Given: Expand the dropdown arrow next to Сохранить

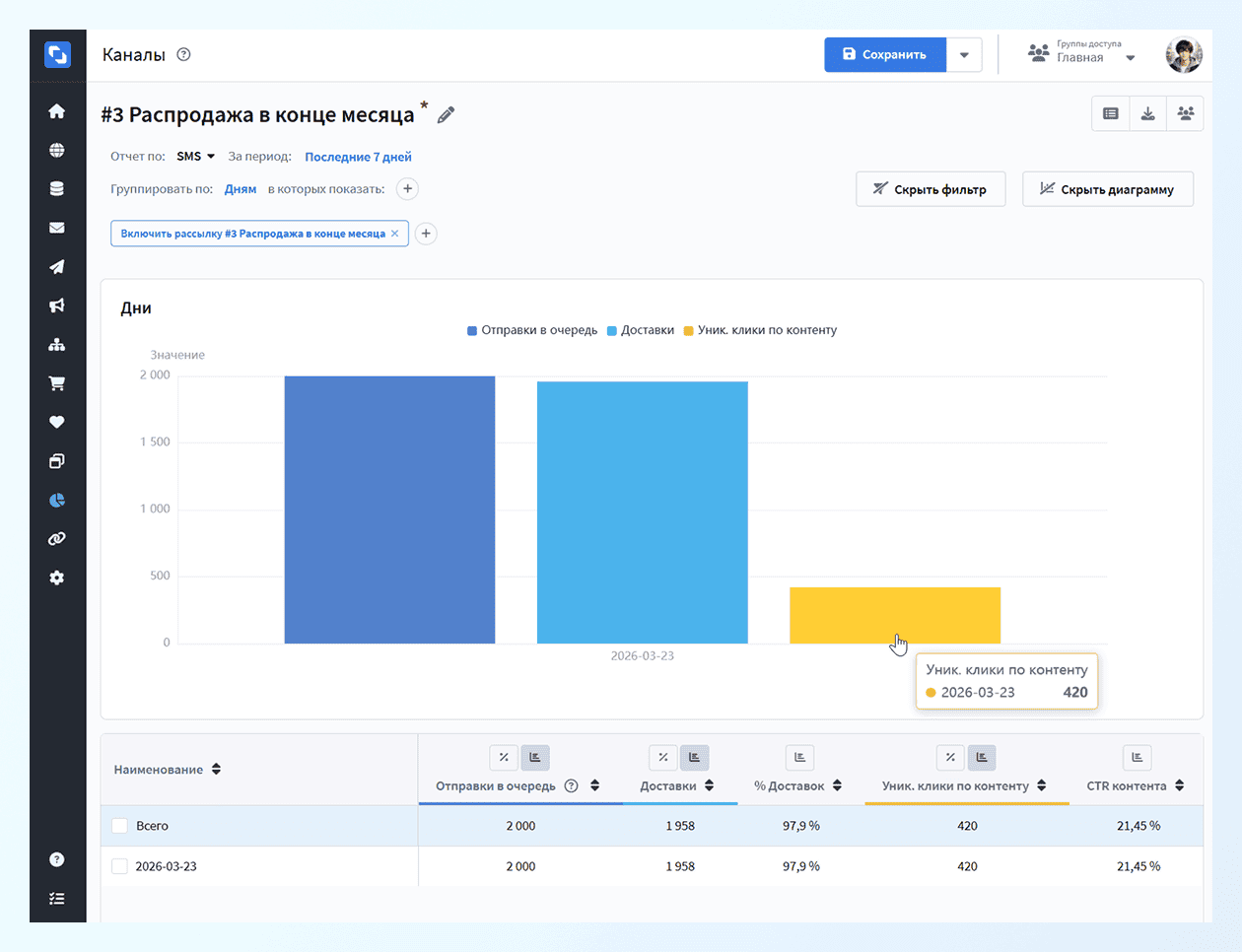Looking at the screenshot, I should click(x=964, y=55).
